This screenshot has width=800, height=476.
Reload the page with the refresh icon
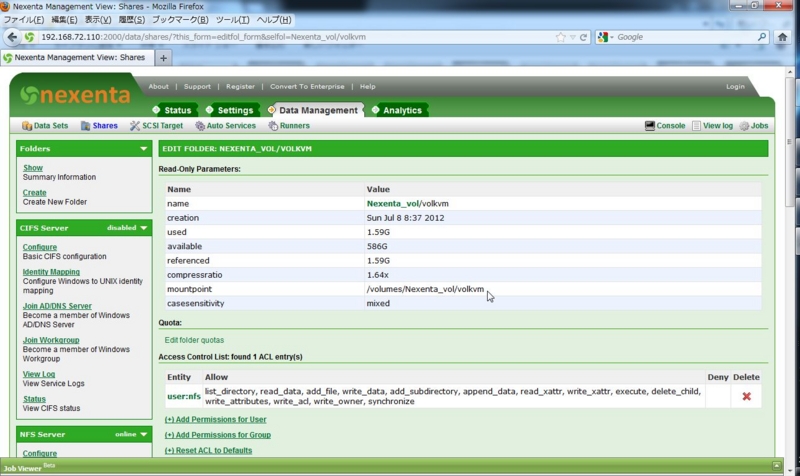(583, 37)
